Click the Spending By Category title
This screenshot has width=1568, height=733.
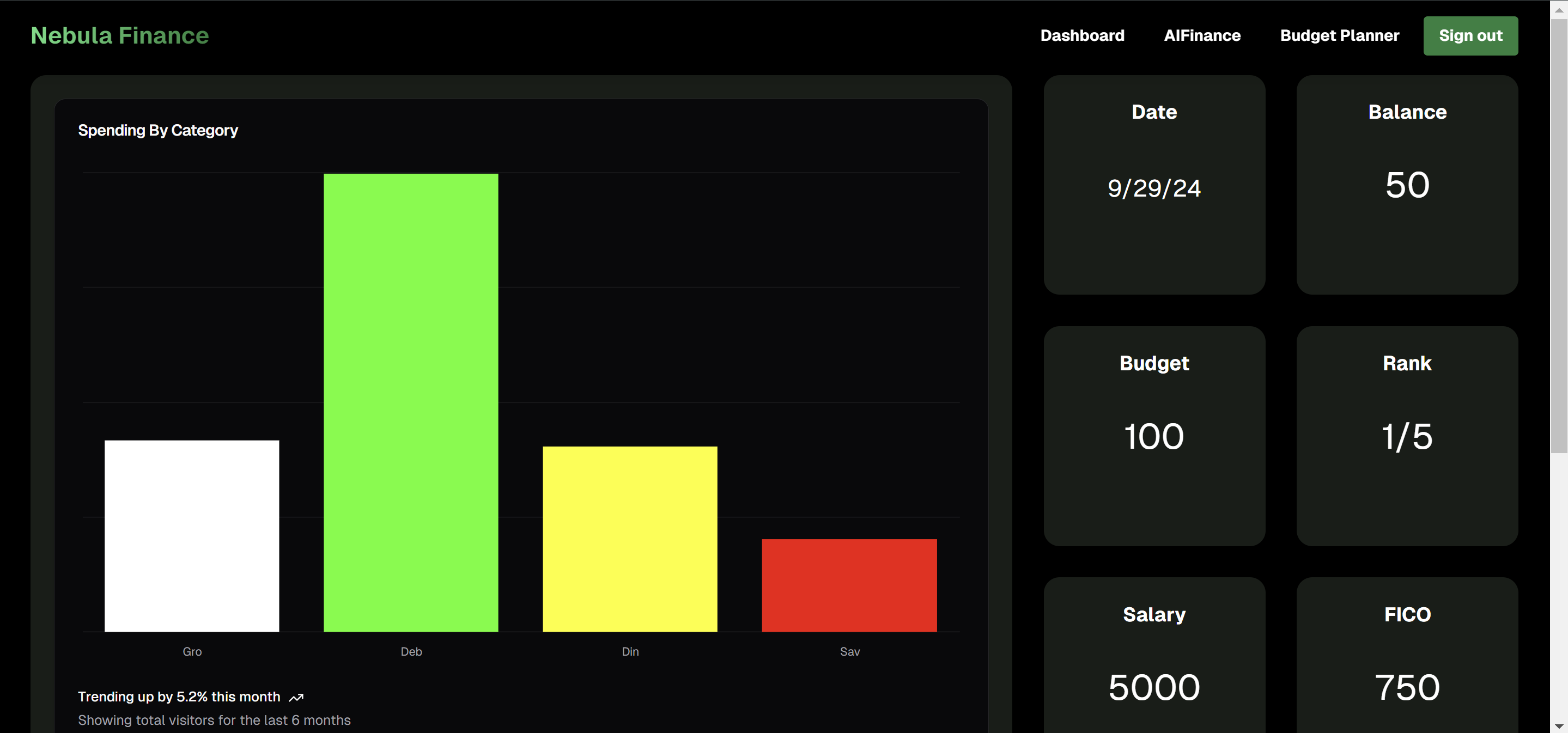click(x=158, y=130)
